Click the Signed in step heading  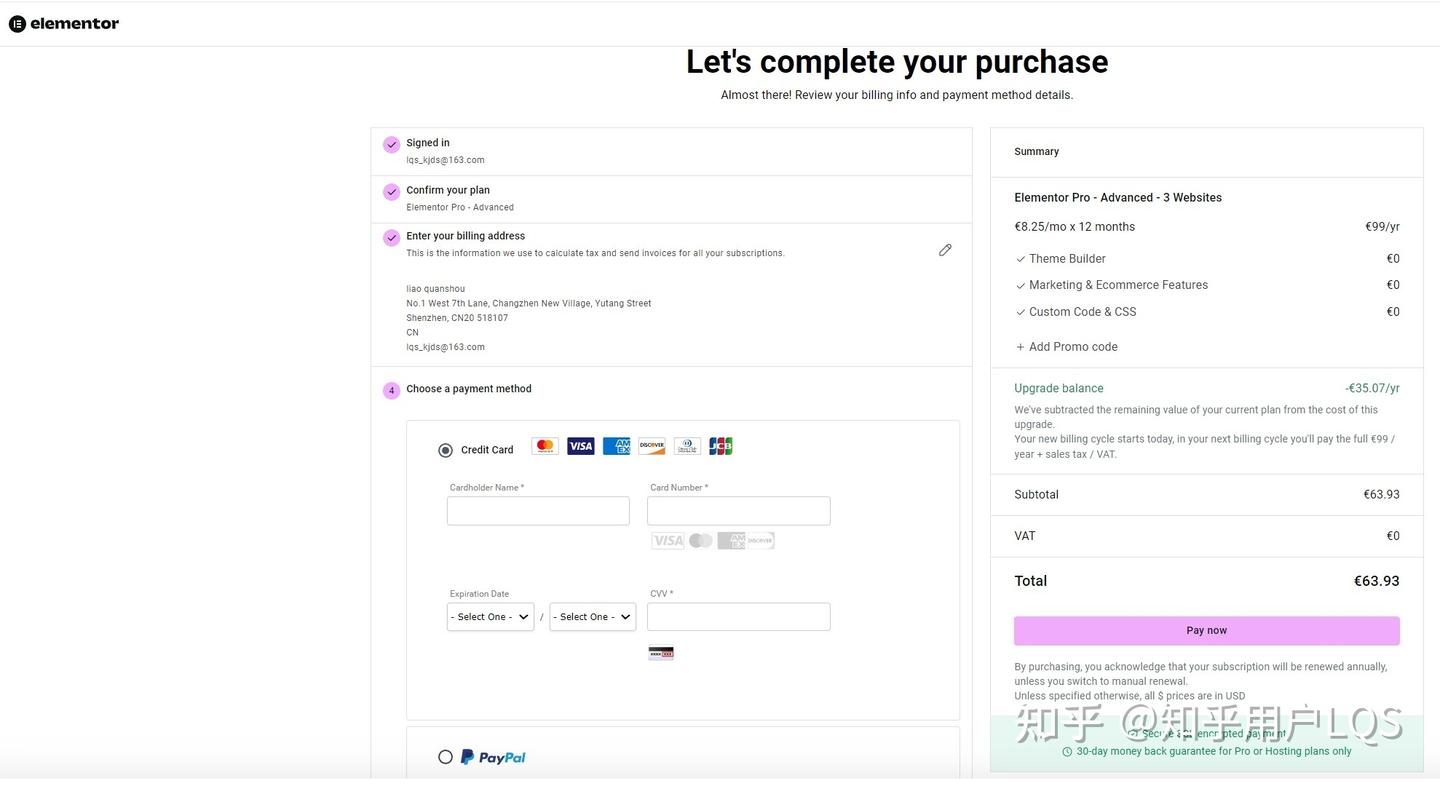428,143
